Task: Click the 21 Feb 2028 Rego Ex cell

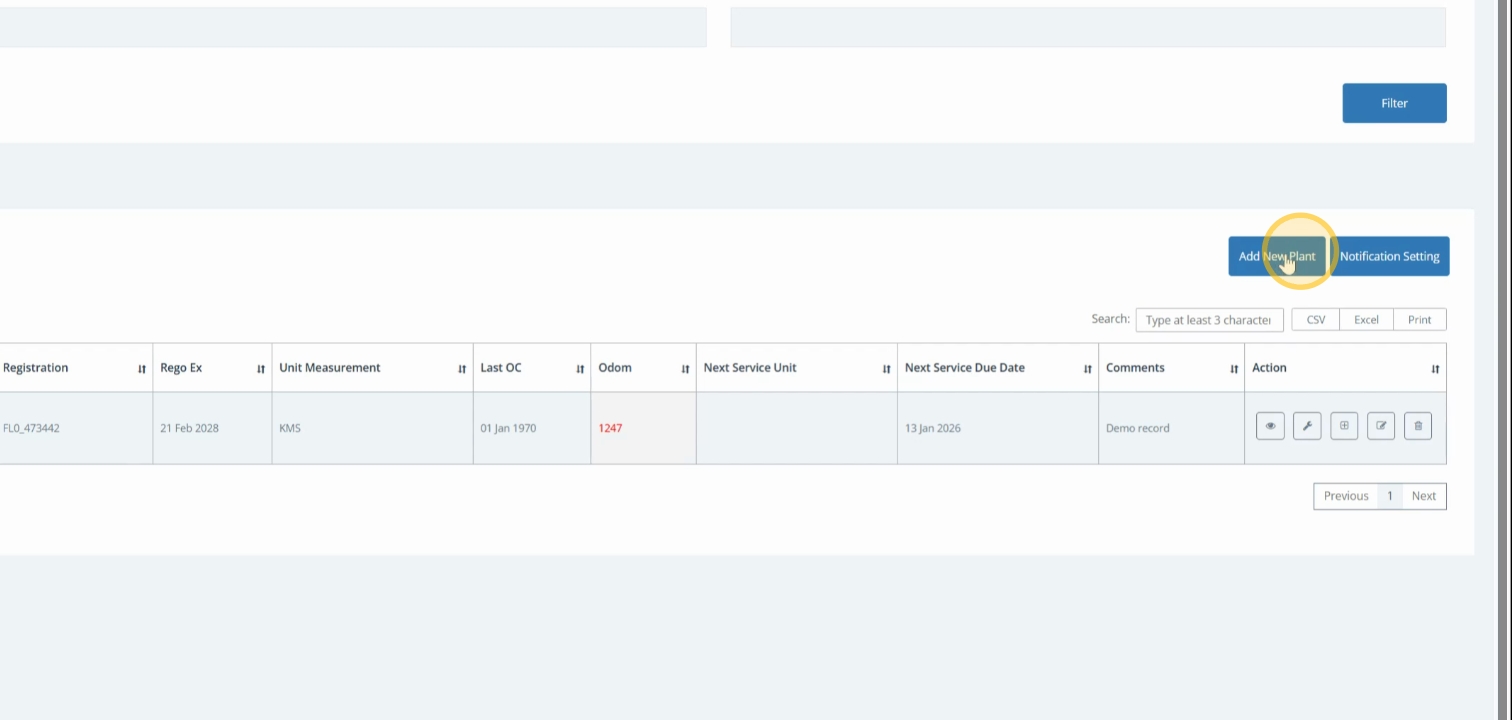Action: click(212, 428)
